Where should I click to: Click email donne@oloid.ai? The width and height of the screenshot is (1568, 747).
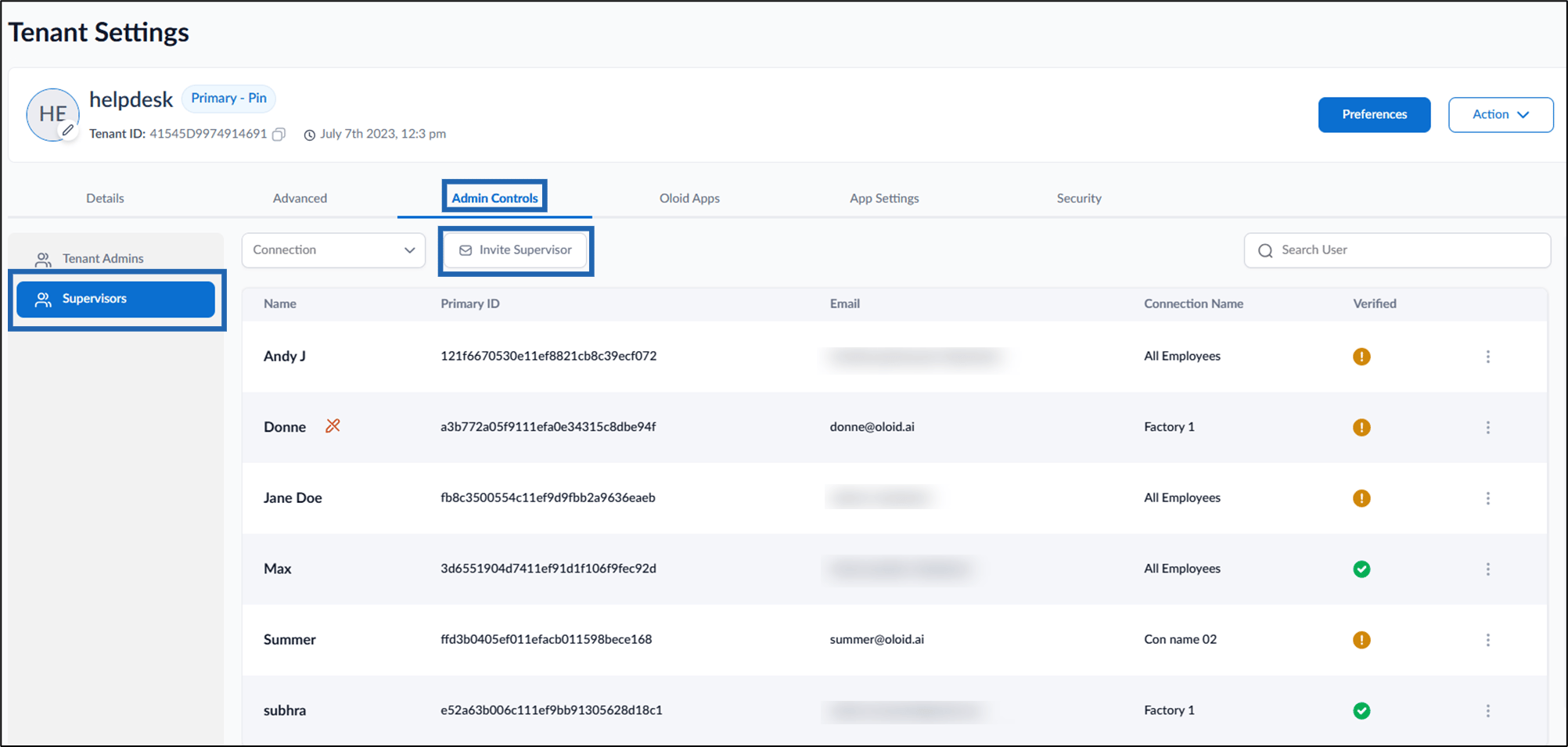point(872,427)
